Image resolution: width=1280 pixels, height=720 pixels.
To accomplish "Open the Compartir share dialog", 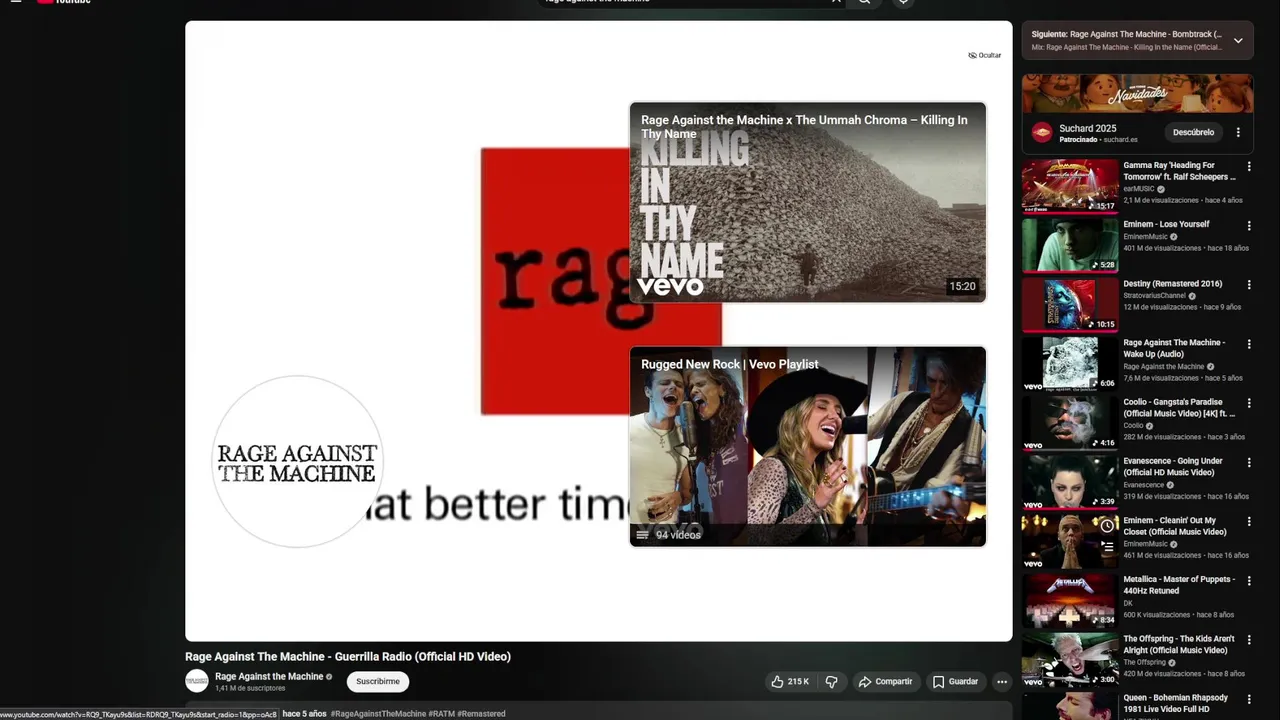I will coord(885,682).
